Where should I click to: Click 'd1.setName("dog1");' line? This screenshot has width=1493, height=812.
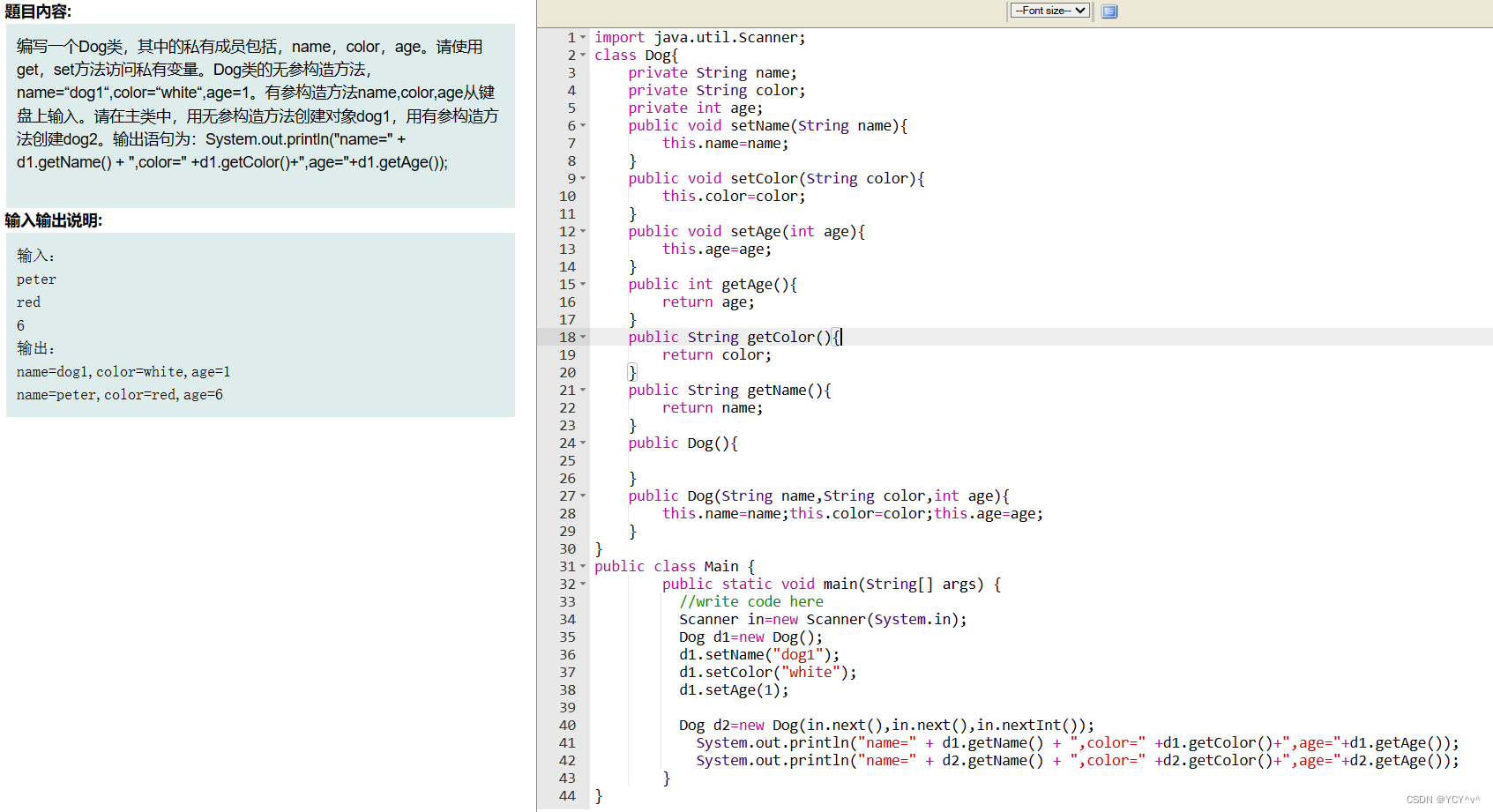[x=759, y=654]
